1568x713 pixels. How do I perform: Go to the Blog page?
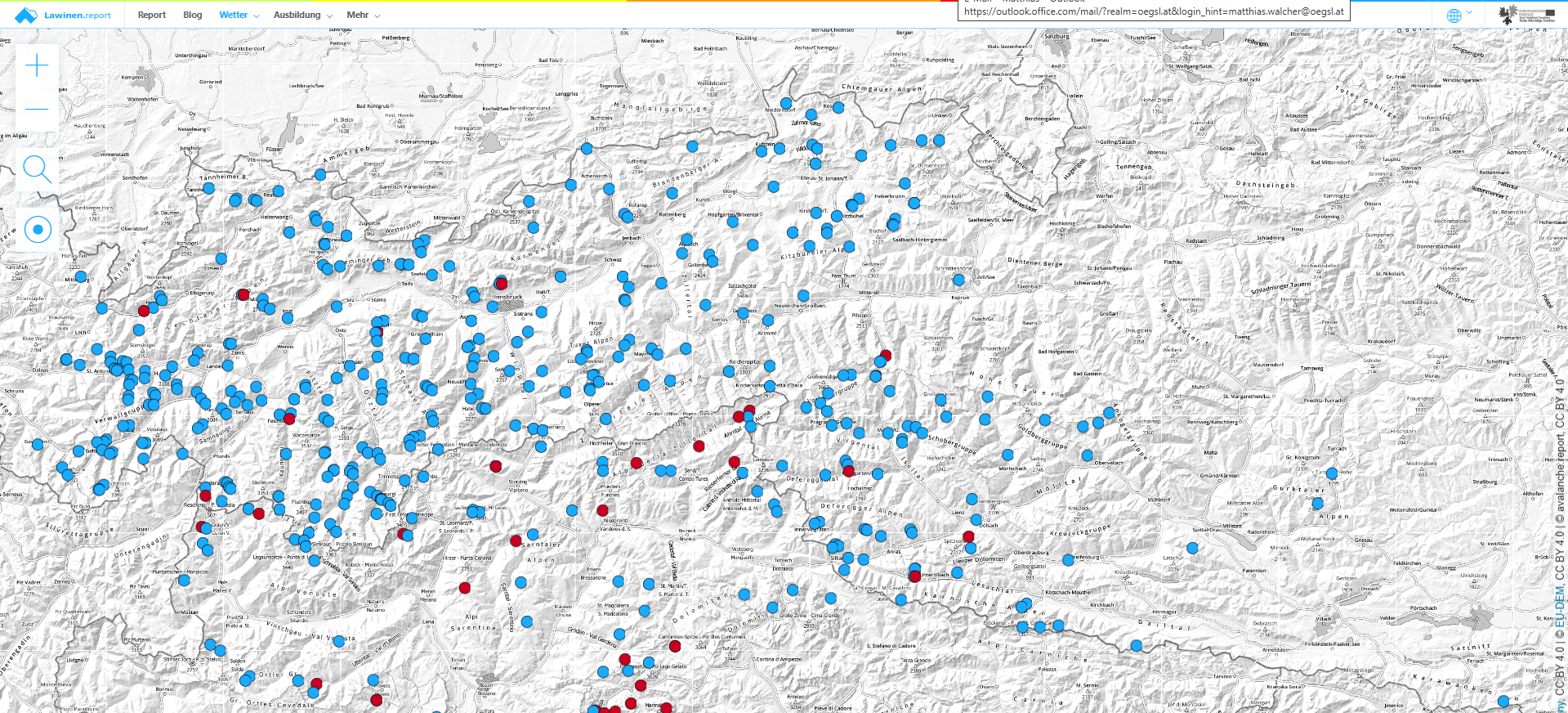point(193,15)
